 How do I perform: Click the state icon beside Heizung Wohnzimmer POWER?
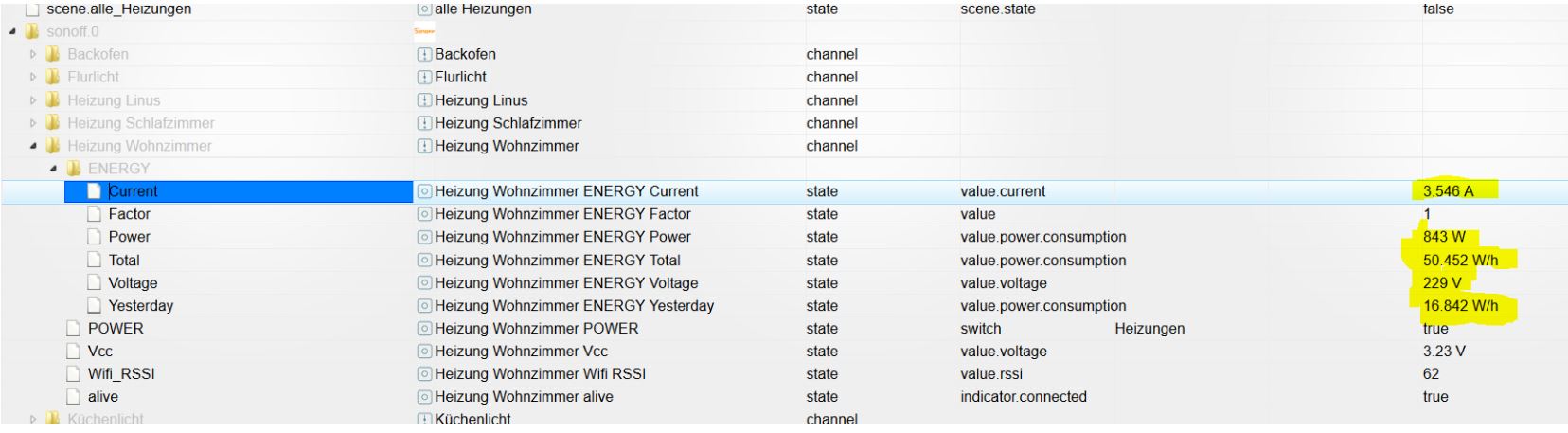[424, 329]
